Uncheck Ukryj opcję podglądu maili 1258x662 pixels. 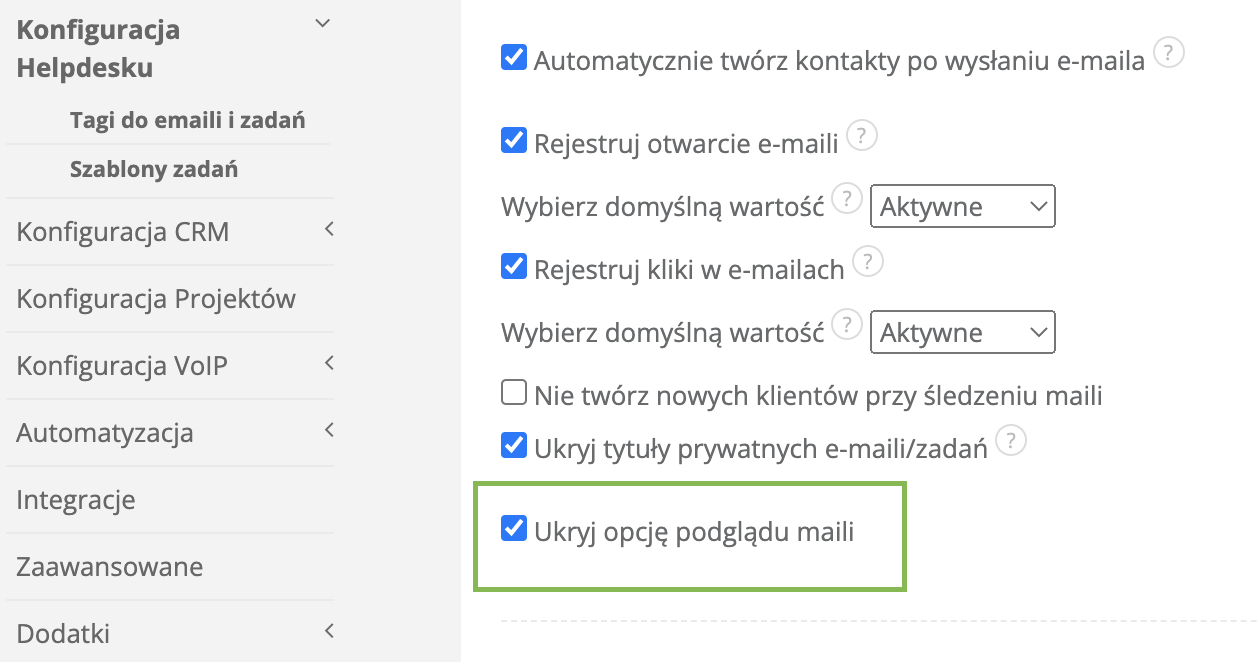click(x=514, y=529)
